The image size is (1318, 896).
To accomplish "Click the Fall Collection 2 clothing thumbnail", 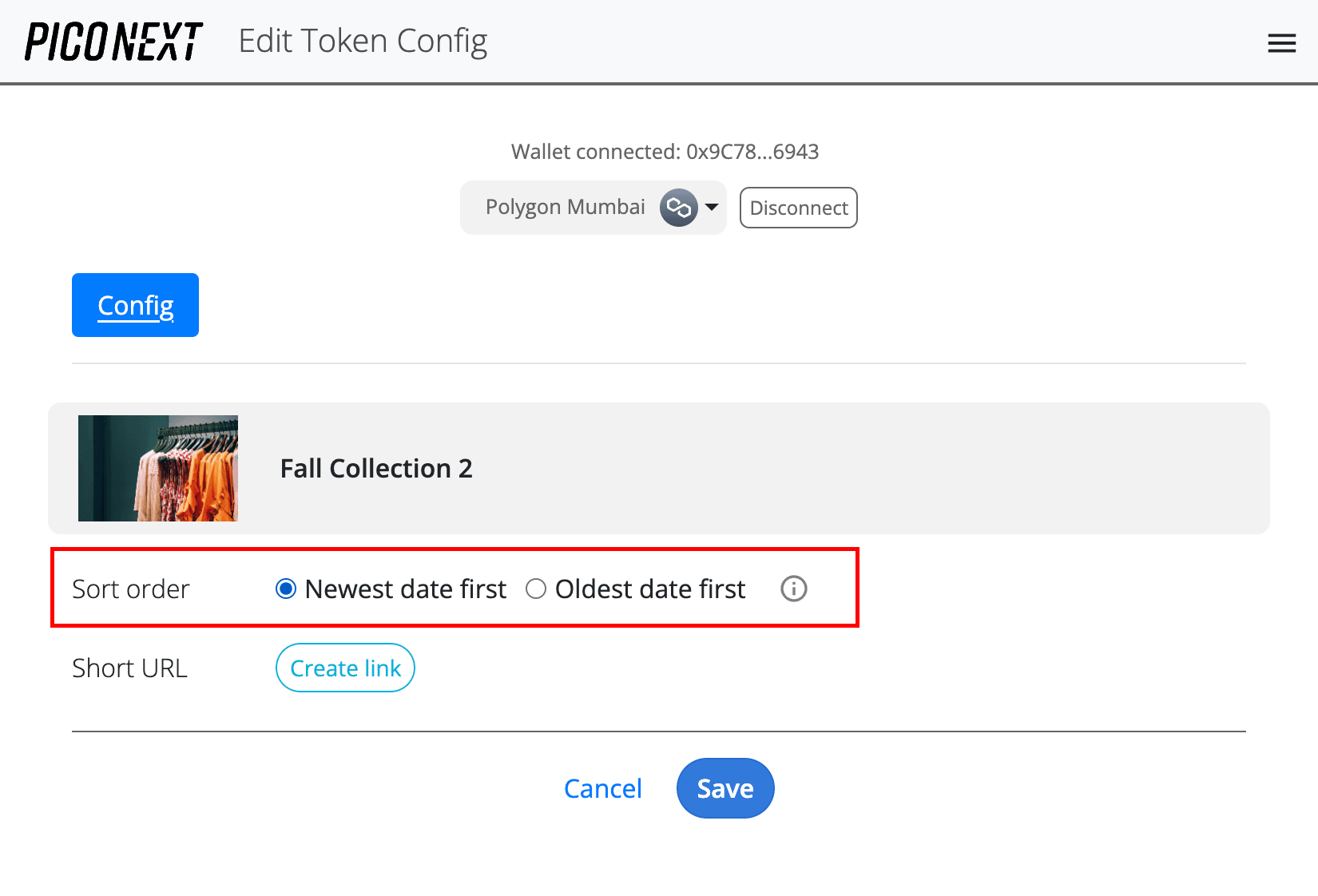I will pos(157,469).
